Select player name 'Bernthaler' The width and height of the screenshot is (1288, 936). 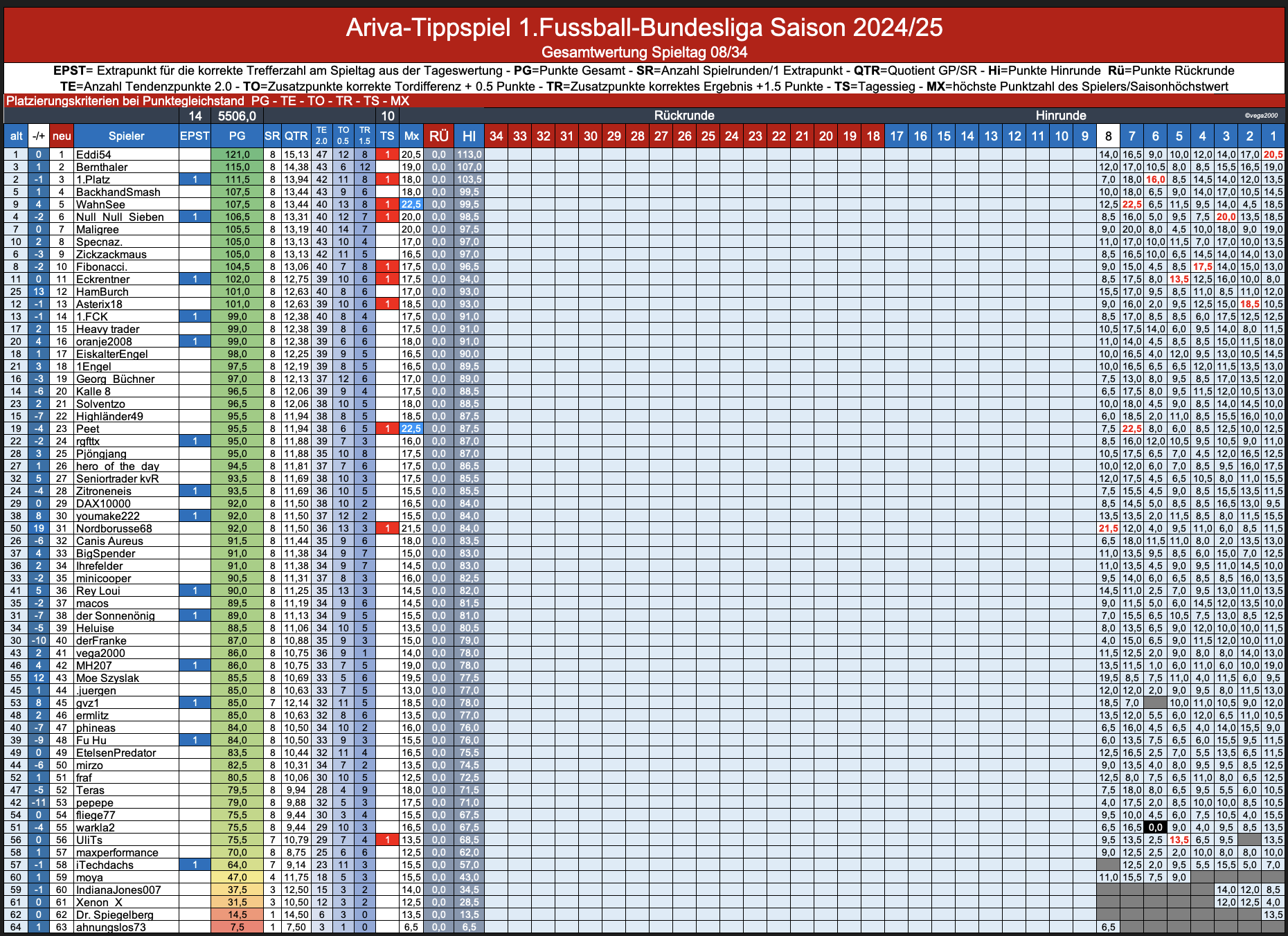point(102,167)
